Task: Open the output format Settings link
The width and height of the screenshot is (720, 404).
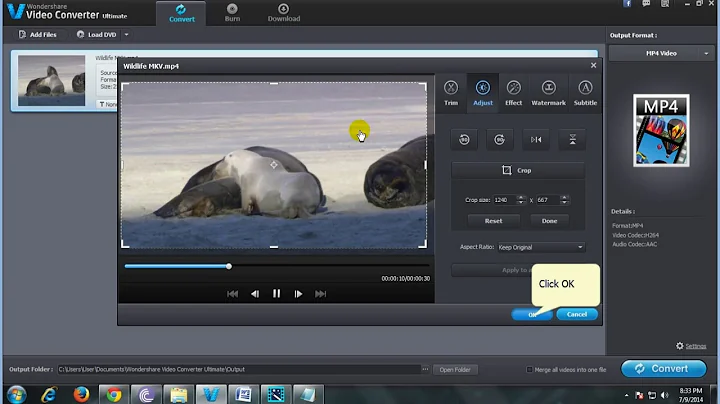Action: tap(695, 346)
